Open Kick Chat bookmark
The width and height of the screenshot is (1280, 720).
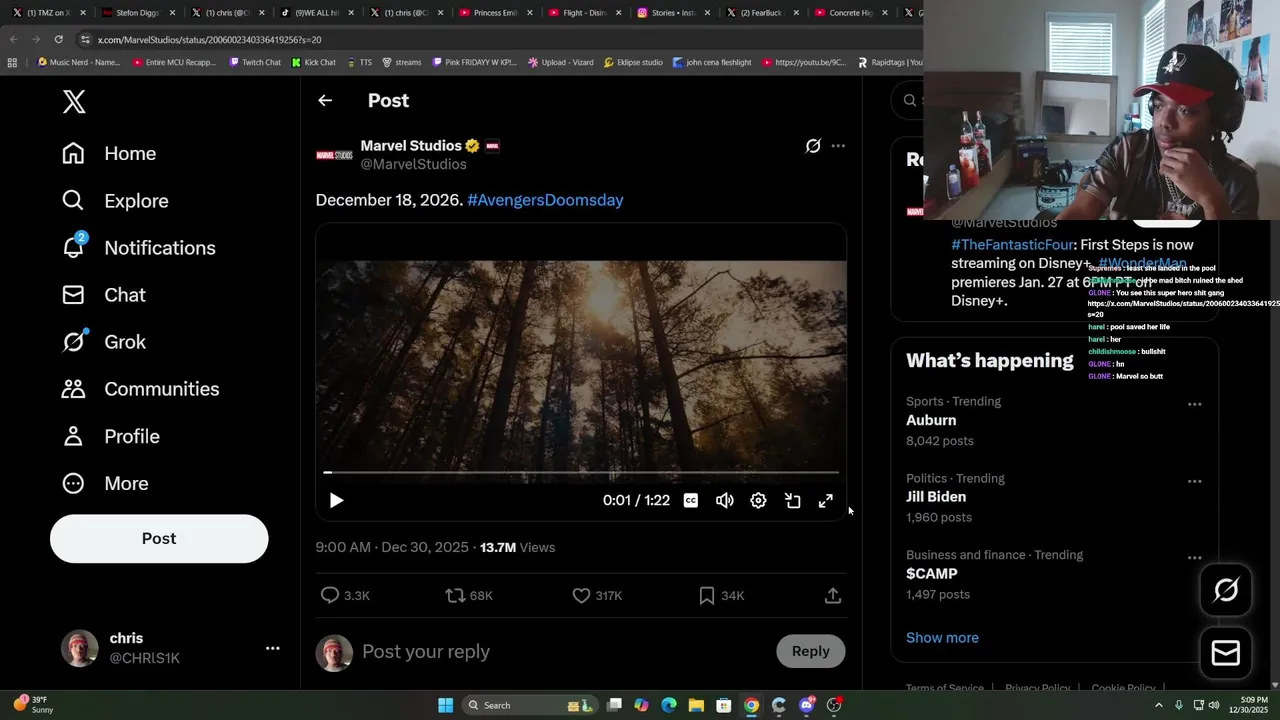313,62
